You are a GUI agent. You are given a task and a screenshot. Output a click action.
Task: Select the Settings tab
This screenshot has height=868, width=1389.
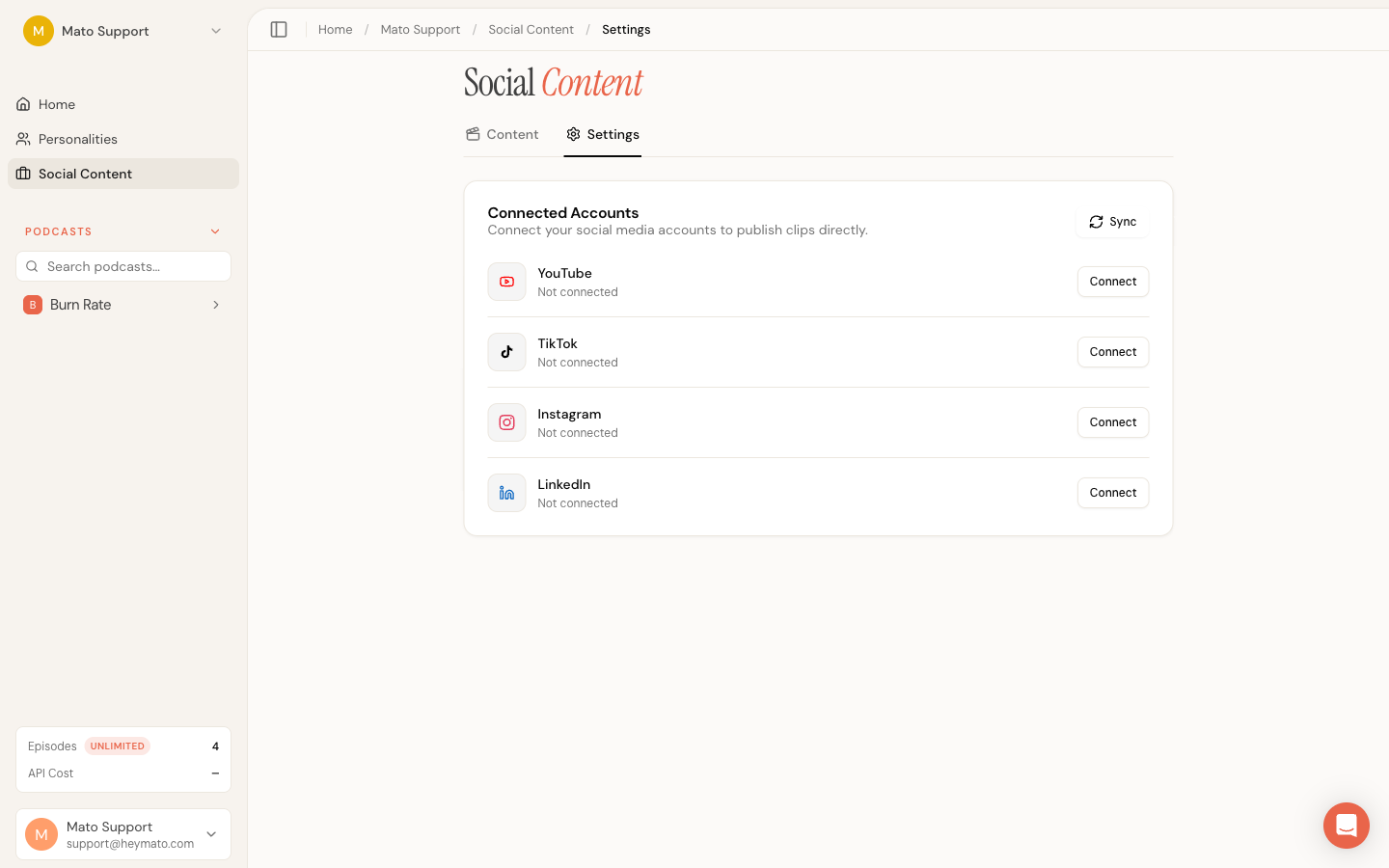click(603, 134)
